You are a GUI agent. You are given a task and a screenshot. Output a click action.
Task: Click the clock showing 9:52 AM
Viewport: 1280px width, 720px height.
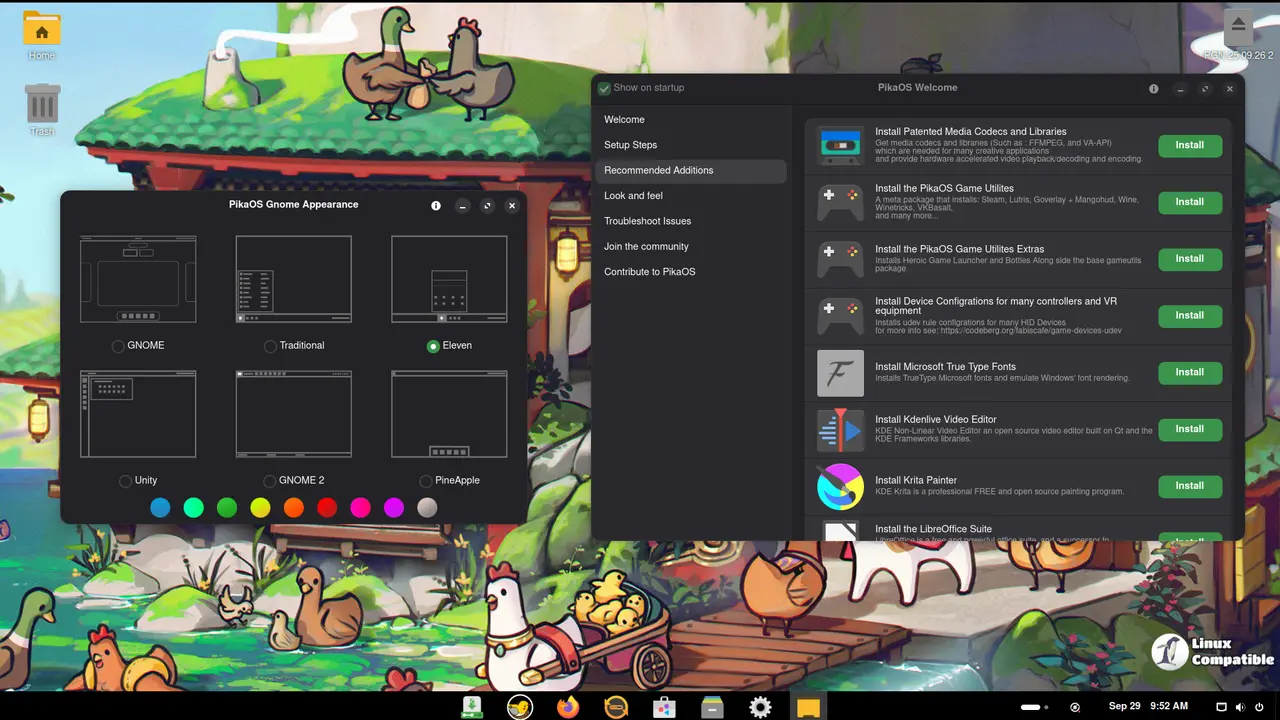(x=1169, y=707)
